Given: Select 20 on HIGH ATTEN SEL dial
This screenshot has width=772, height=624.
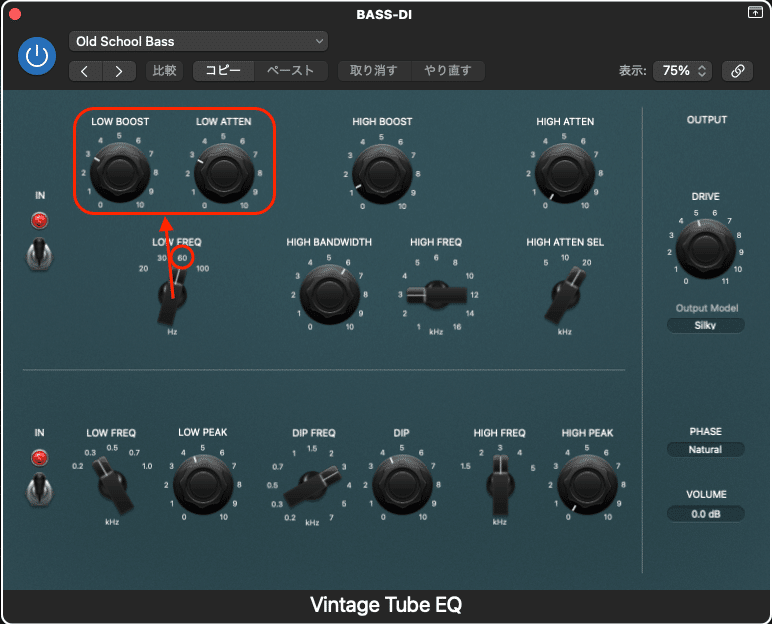Looking at the screenshot, I should [587, 263].
